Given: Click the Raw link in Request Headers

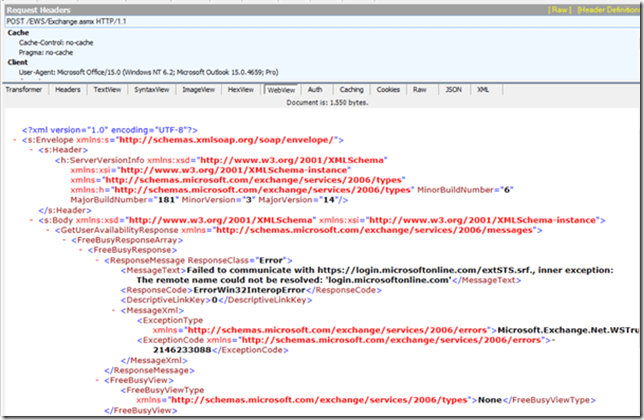Looking at the screenshot, I should click(x=560, y=8).
